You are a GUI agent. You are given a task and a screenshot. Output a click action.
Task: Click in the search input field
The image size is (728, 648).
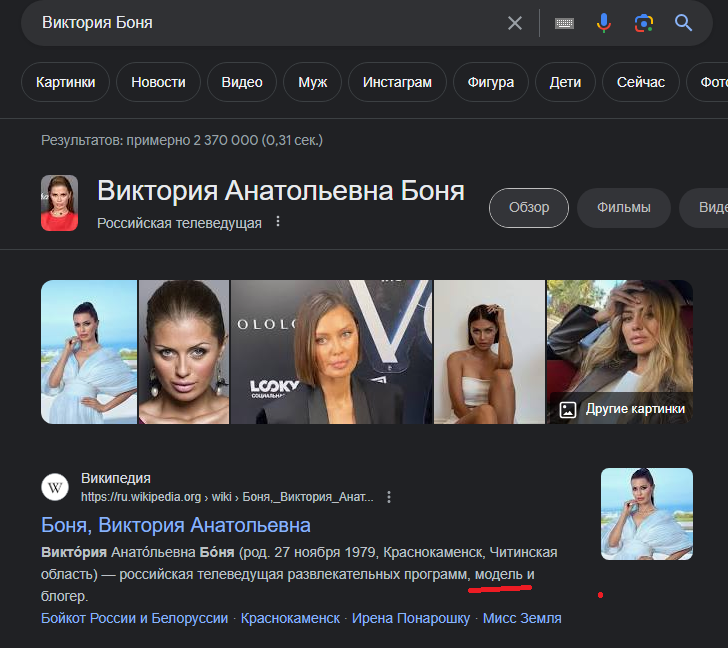click(x=260, y=23)
